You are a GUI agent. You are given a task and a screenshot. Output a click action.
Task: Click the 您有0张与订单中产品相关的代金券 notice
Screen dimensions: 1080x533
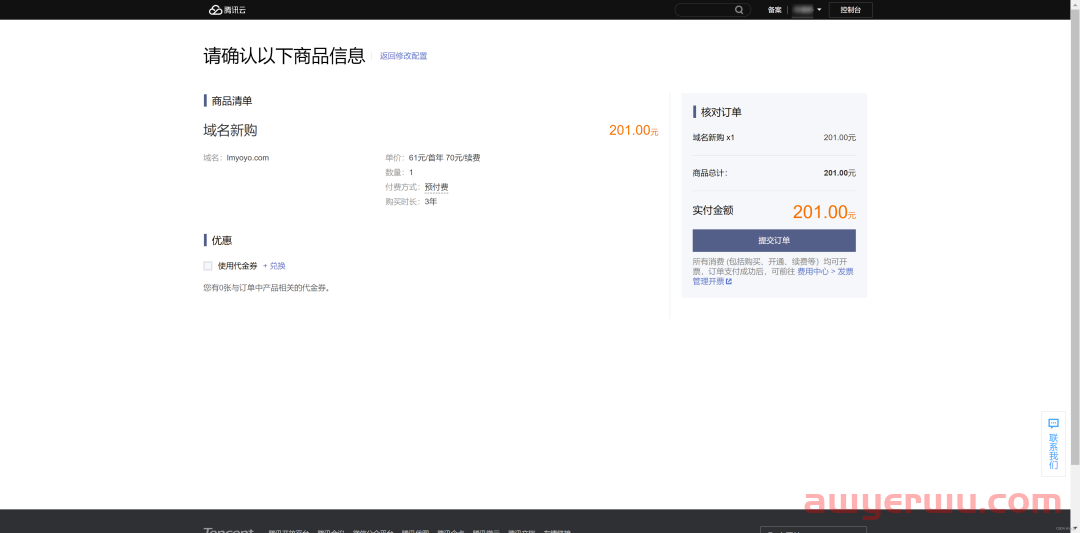[x=267, y=288]
